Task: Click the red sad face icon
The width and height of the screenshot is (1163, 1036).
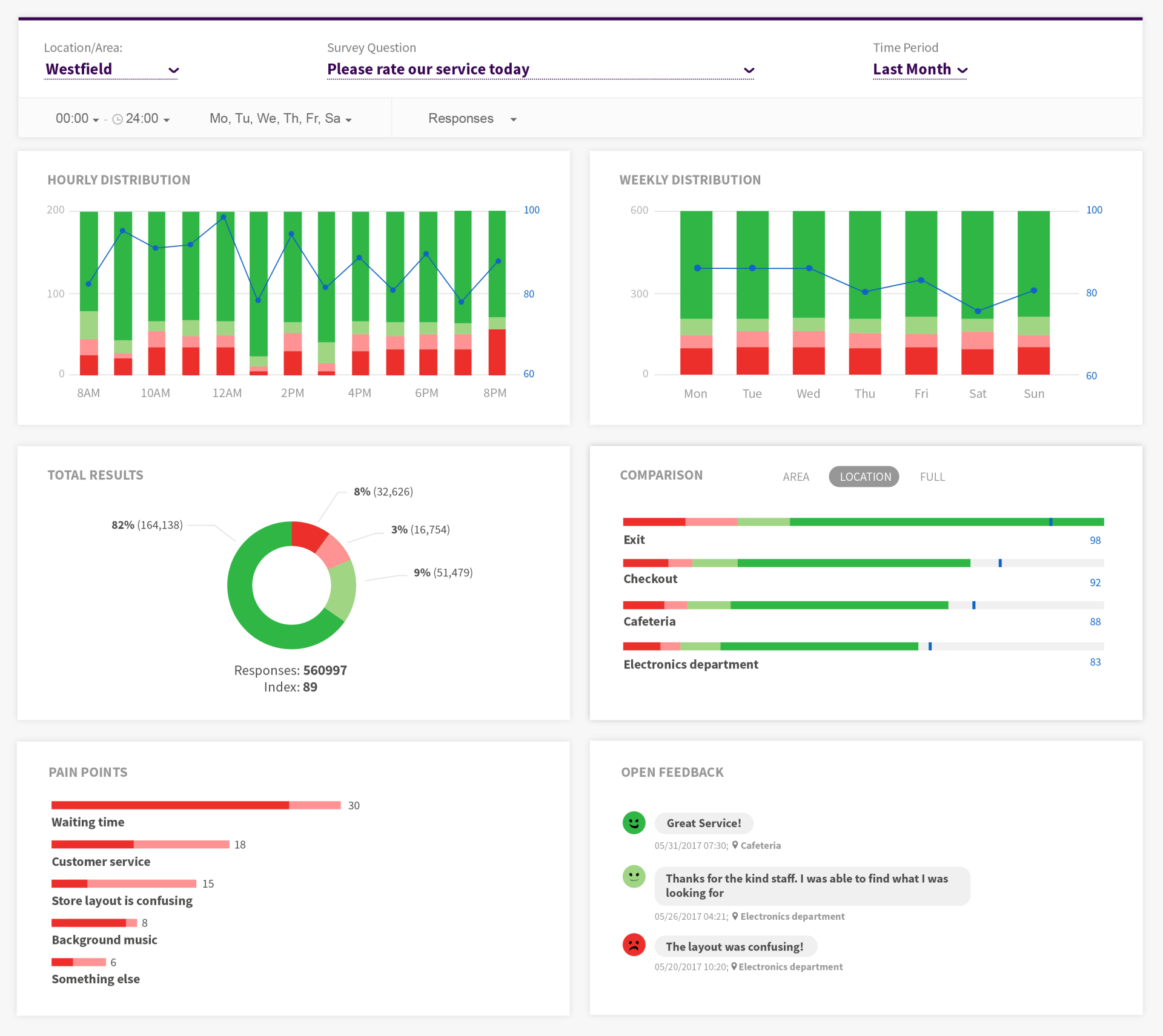Action: click(x=634, y=945)
